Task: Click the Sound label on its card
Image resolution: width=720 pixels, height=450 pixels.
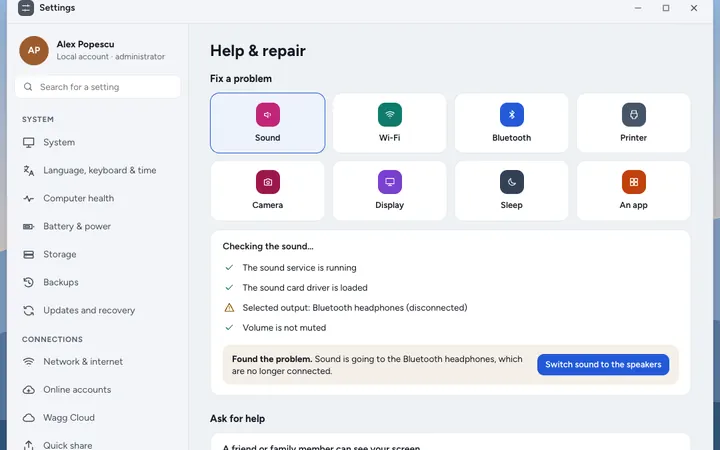Action: pos(268,138)
